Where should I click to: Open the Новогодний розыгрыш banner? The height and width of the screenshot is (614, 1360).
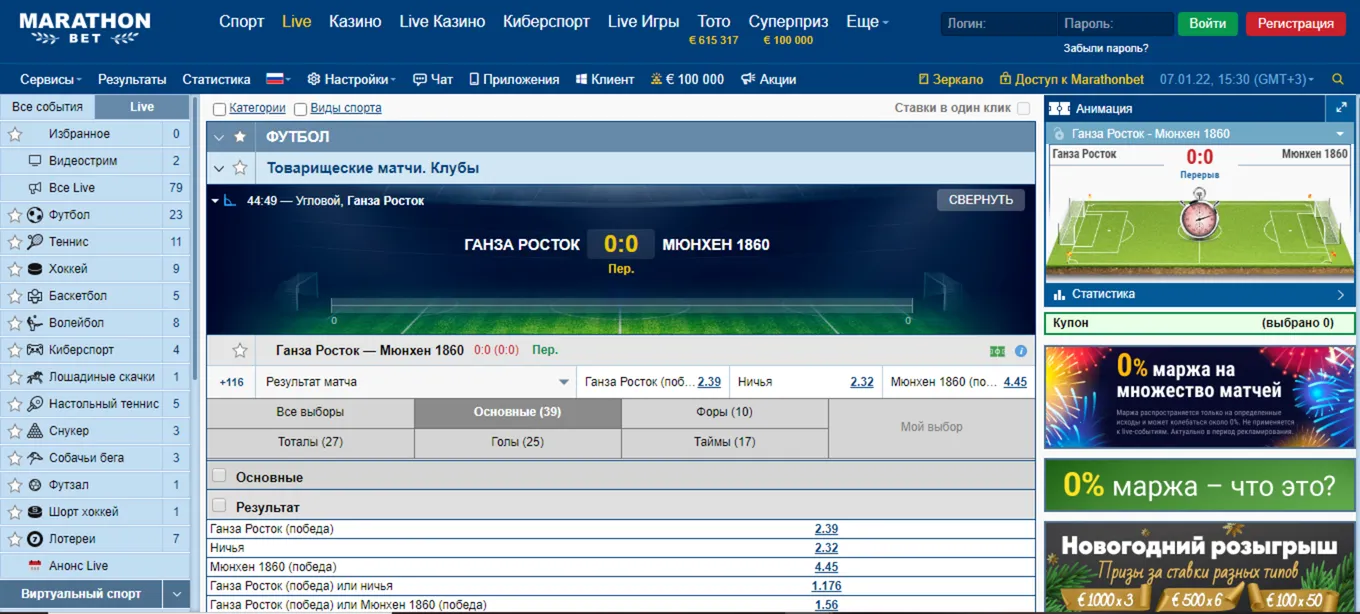(1200, 567)
